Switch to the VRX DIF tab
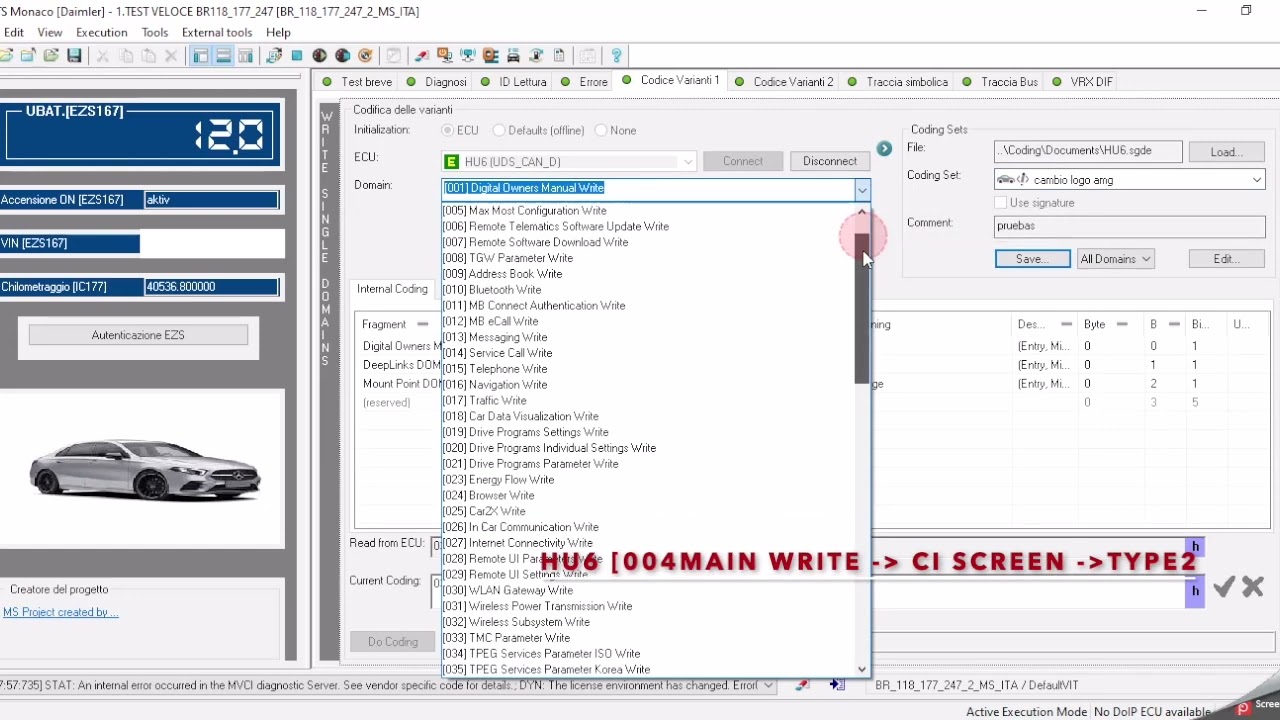The image size is (1280, 720). [1082, 82]
